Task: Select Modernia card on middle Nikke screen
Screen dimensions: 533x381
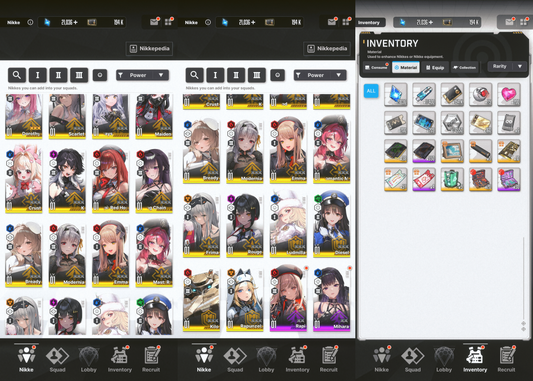Action: pos(245,151)
